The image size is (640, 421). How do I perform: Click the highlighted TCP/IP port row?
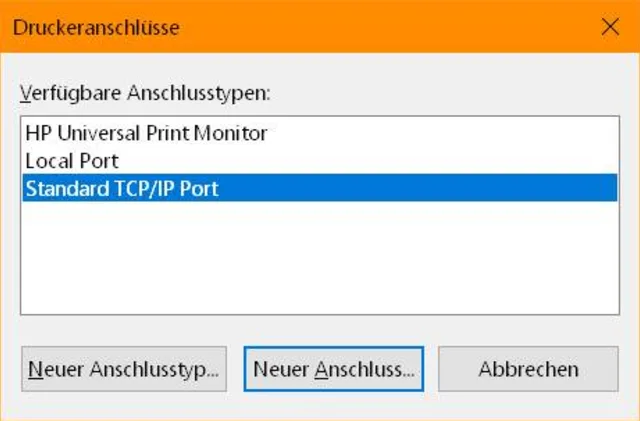[x=320, y=188]
